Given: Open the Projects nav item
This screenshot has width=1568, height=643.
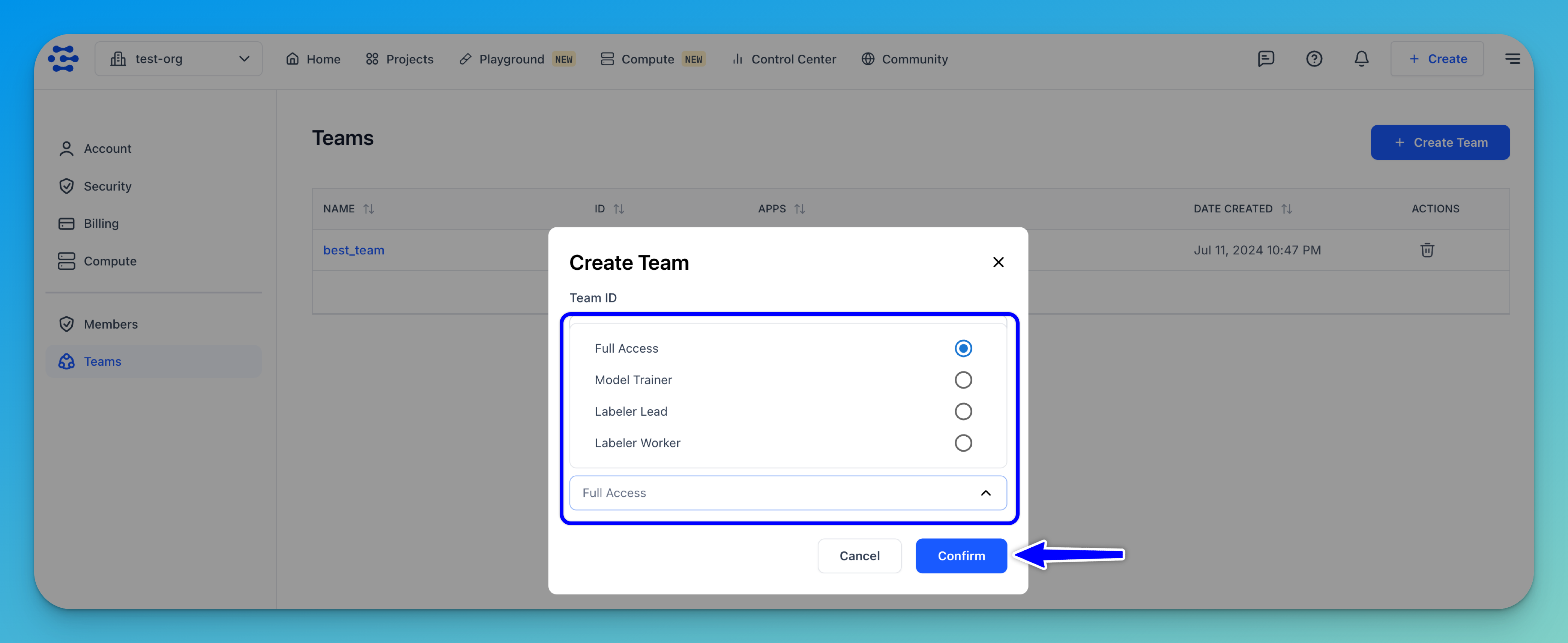Looking at the screenshot, I should click(399, 59).
